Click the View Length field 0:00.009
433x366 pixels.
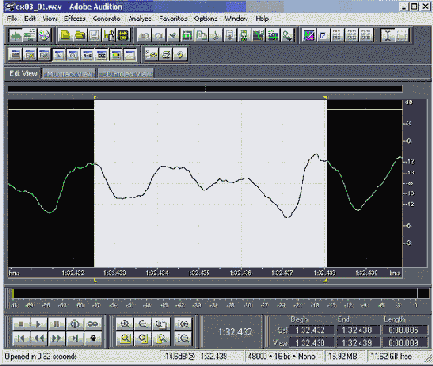pyautogui.click(x=404, y=343)
